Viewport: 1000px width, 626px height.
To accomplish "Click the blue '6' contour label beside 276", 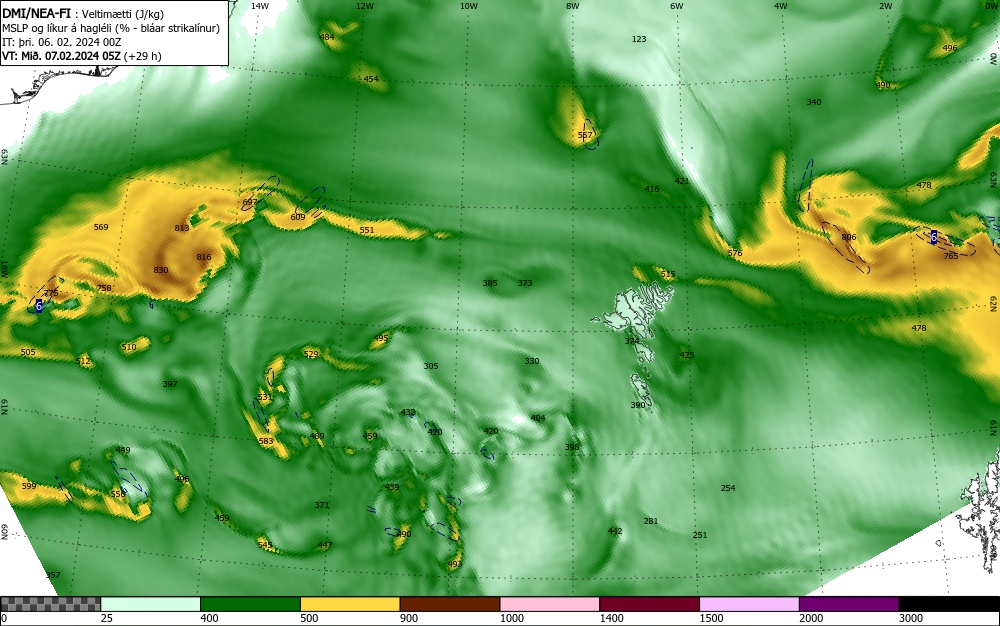I will 39,305.
